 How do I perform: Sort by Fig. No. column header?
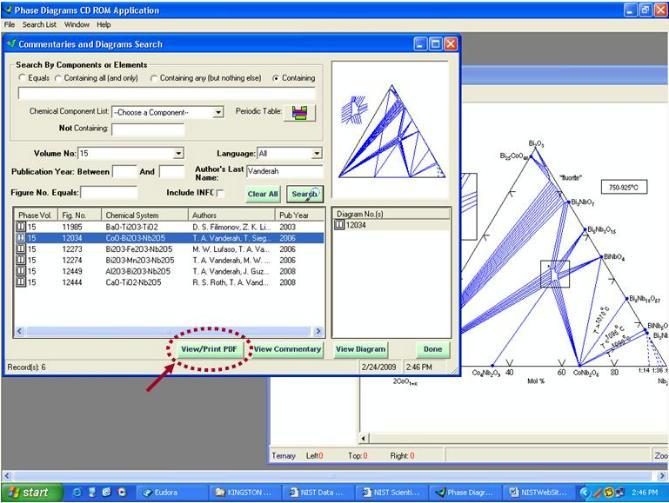[79, 215]
